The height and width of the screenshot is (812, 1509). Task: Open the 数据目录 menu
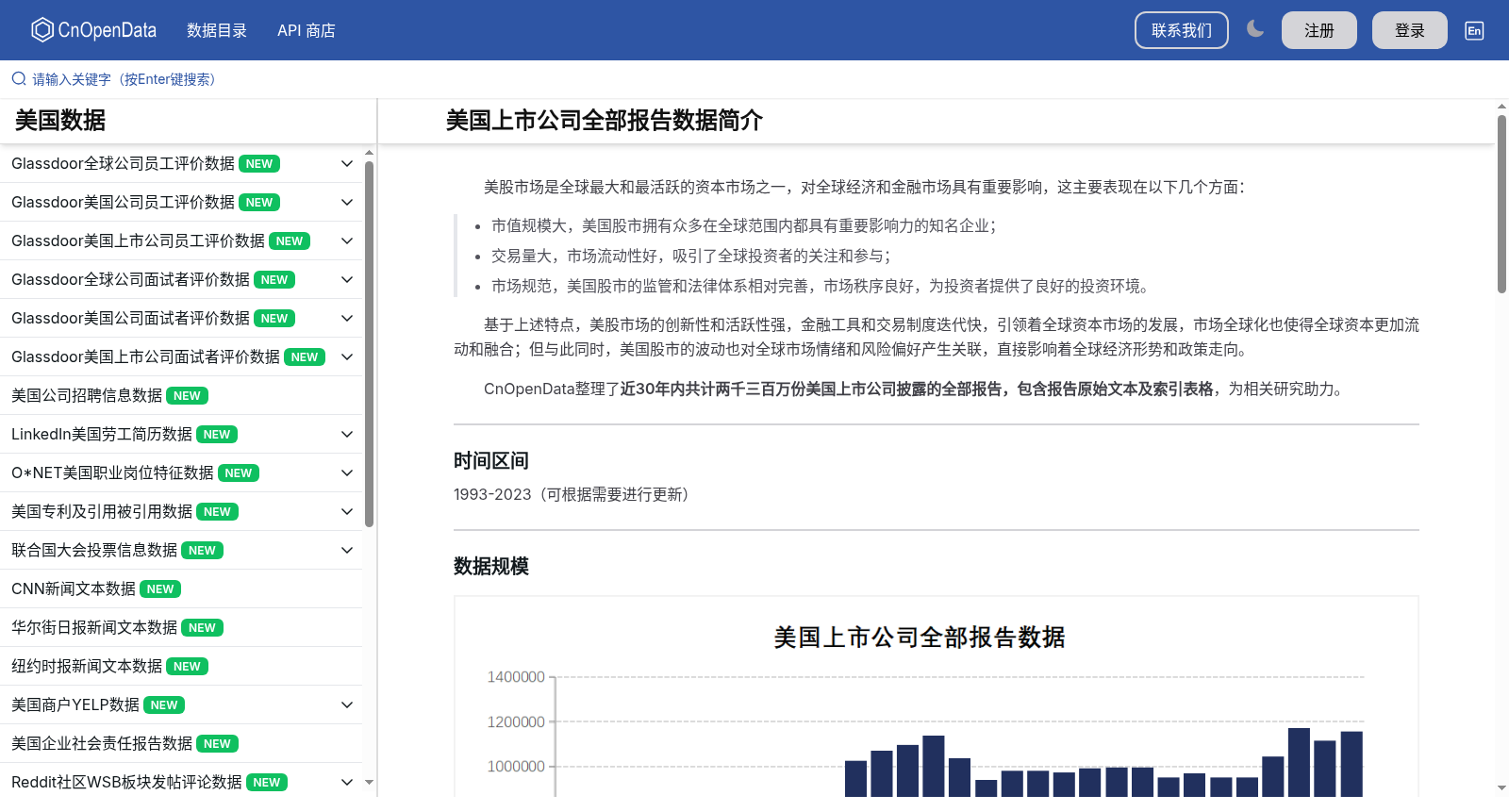(217, 30)
